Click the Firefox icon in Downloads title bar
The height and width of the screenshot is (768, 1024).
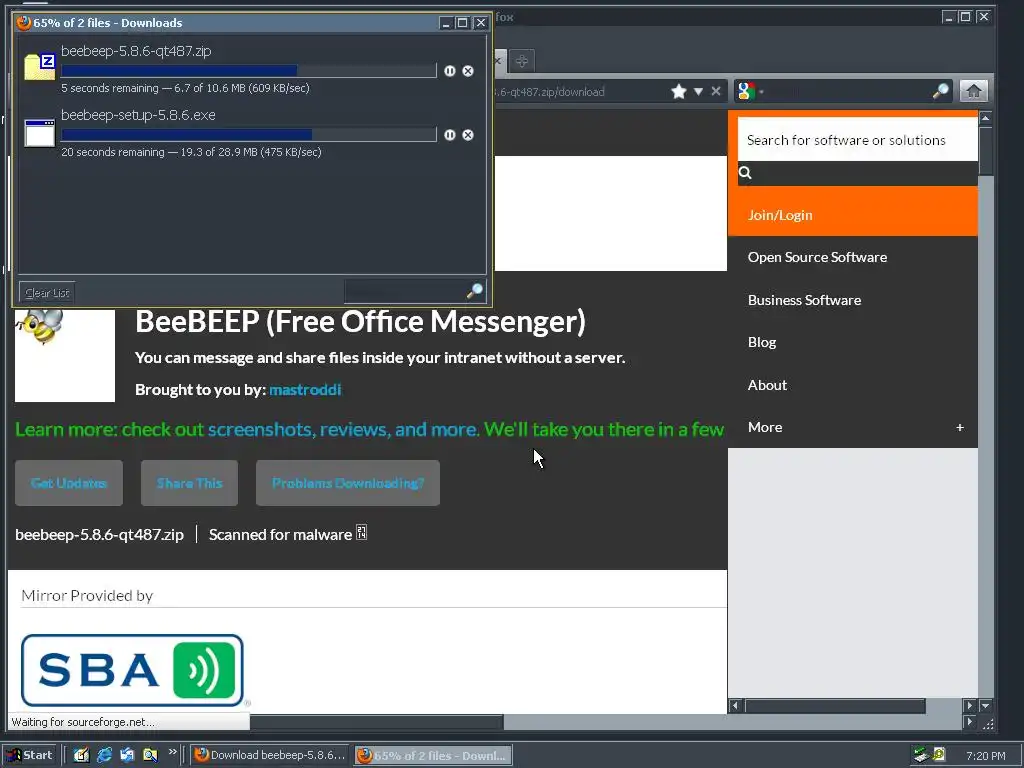click(24, 23)
